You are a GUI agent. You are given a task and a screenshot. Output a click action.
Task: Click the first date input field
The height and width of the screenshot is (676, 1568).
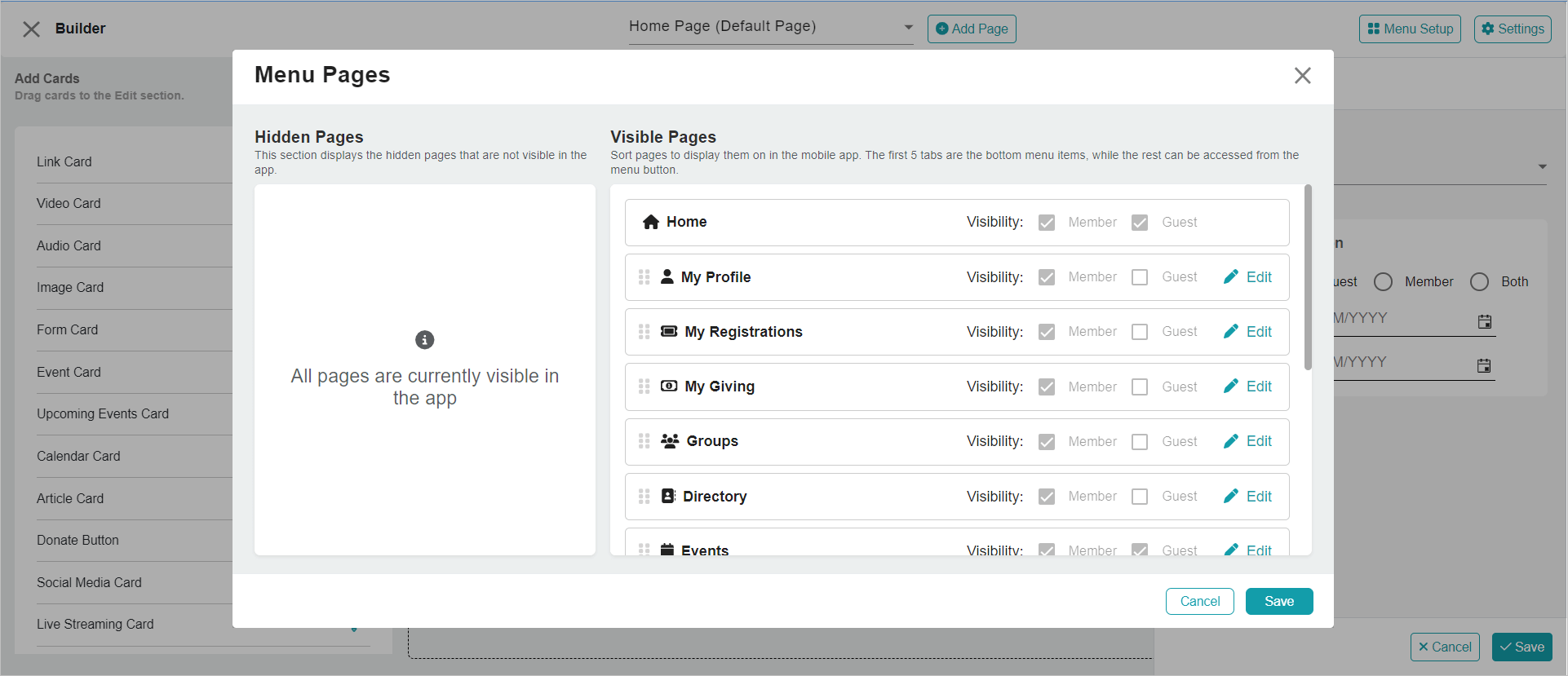1415,319
